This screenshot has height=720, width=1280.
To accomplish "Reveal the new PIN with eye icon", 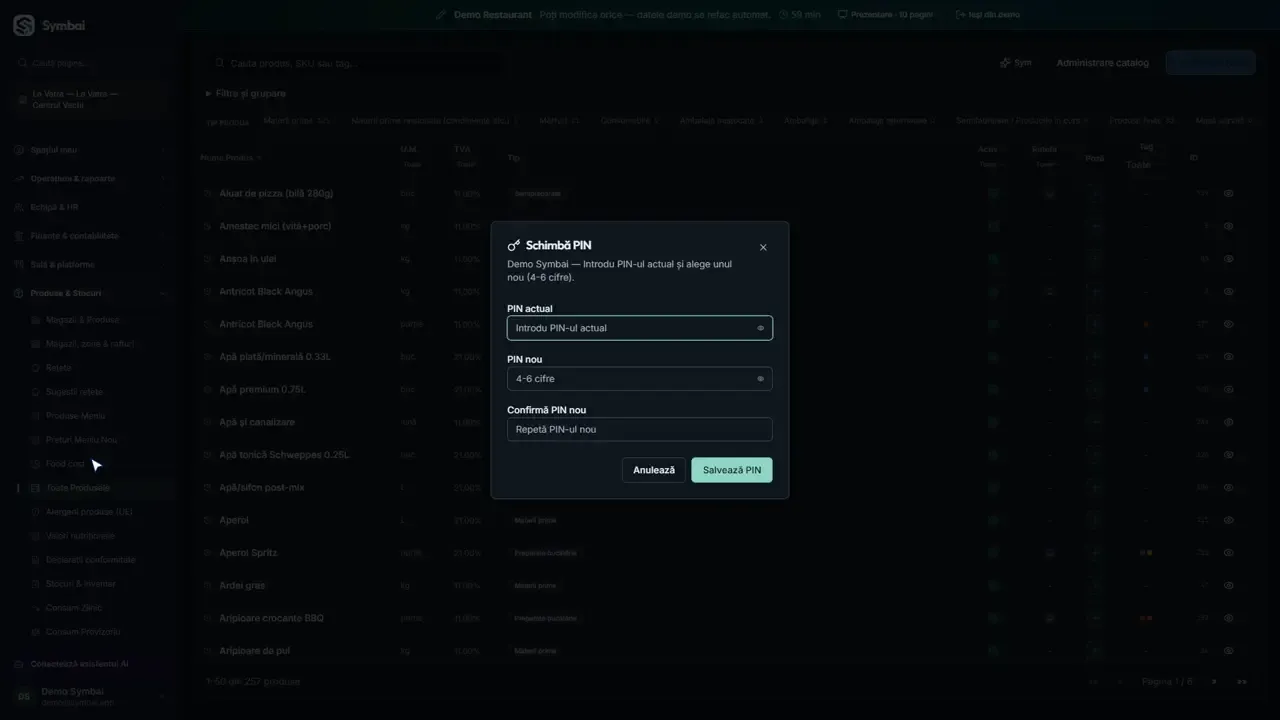I will (x=760, y=379).
